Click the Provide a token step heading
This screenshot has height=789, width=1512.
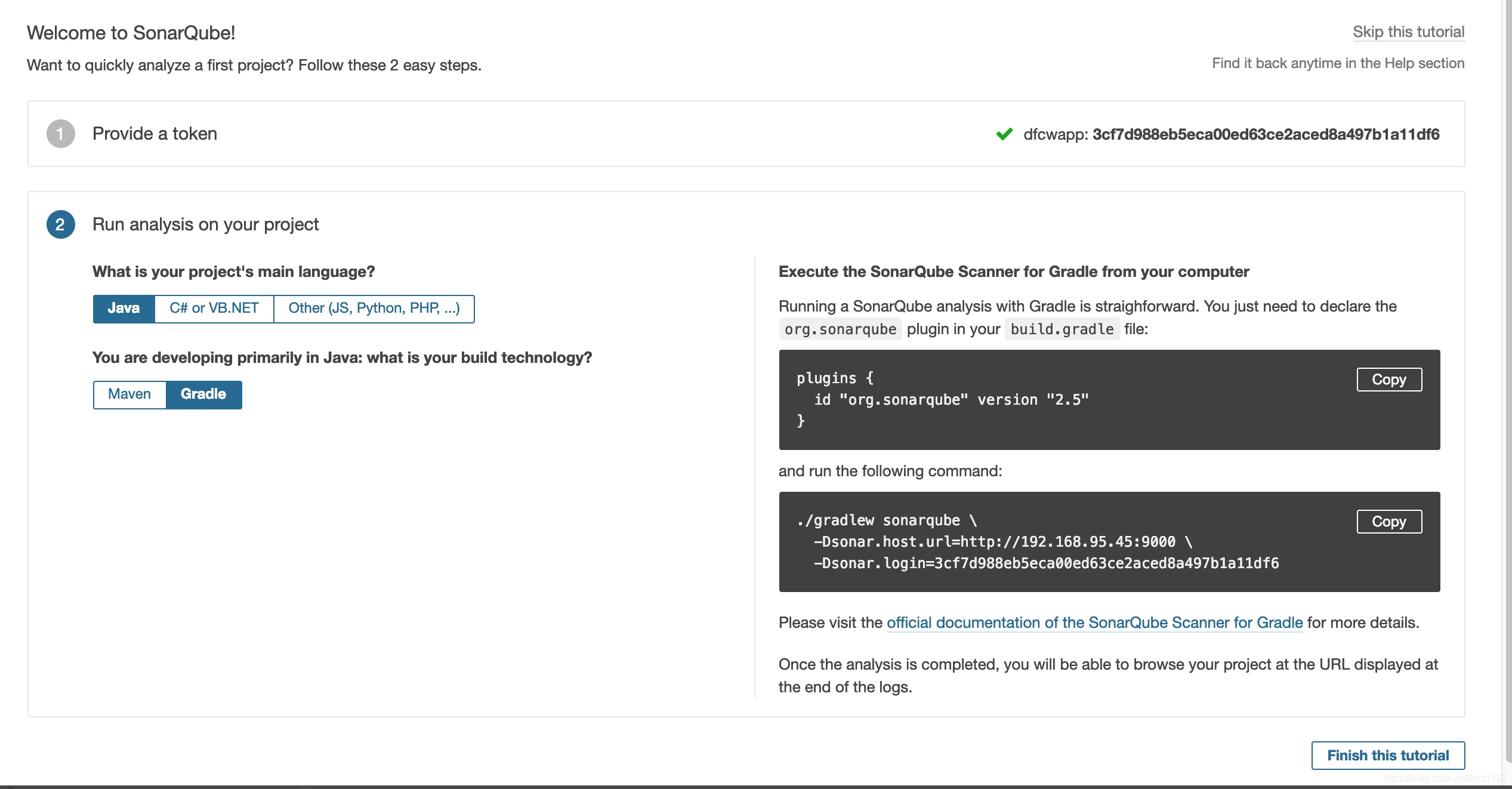[x=155, y=134]
